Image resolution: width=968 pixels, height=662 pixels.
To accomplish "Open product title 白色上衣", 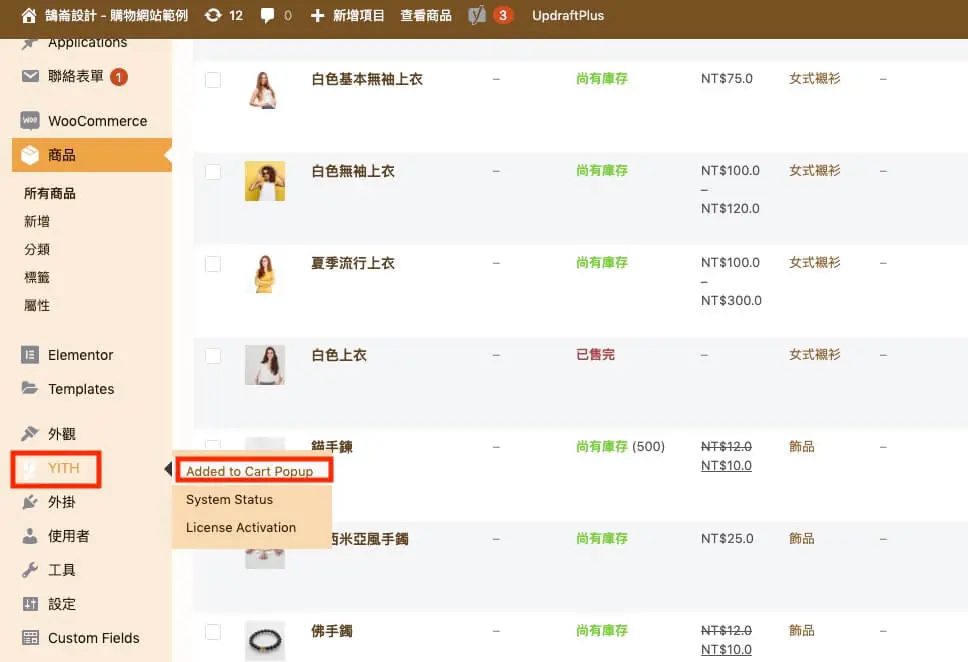I will pyautogui.click(x=339, y=355).
